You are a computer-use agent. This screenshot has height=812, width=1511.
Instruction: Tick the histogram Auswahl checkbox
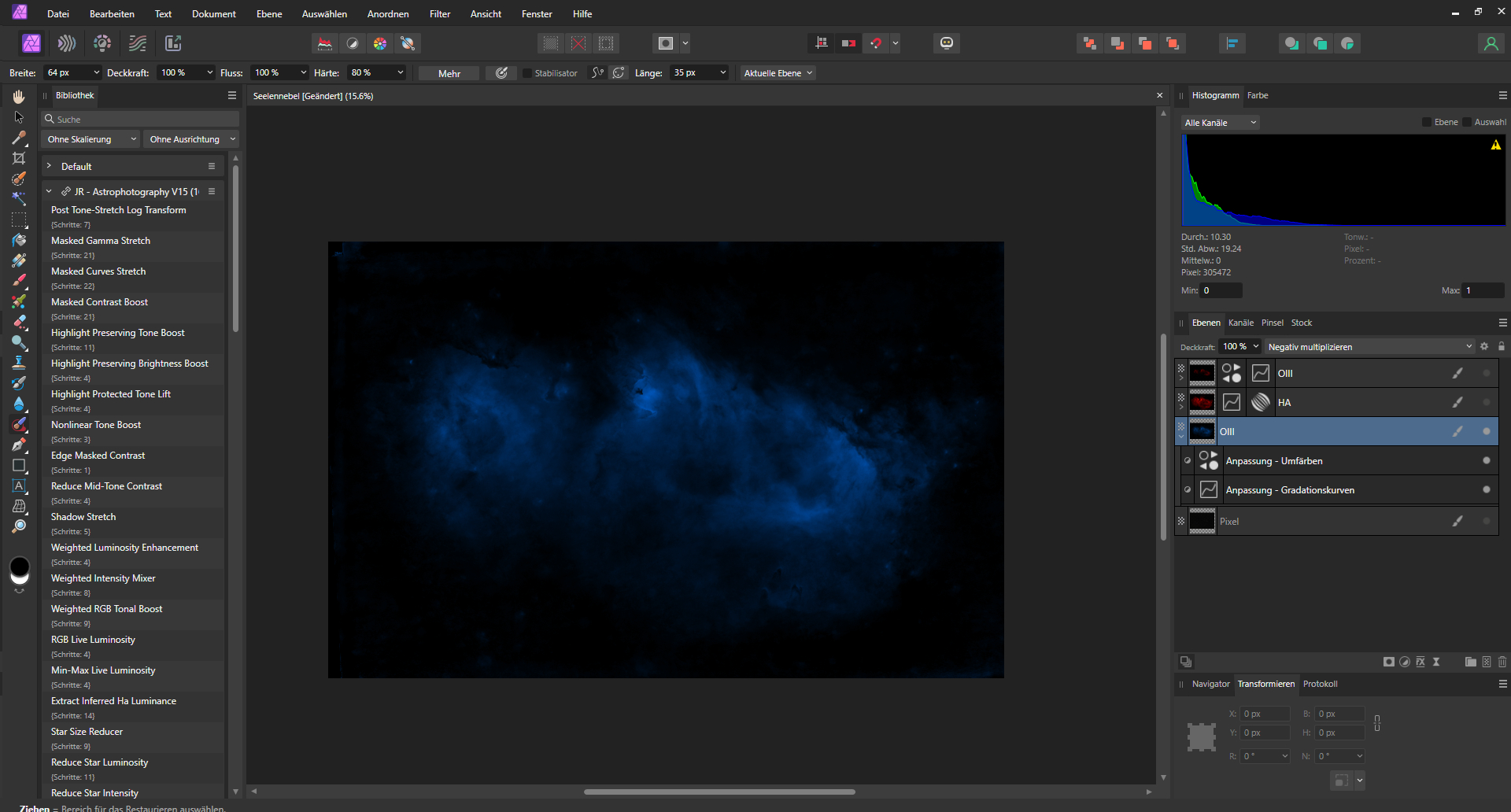click(x=1467, y=122)
